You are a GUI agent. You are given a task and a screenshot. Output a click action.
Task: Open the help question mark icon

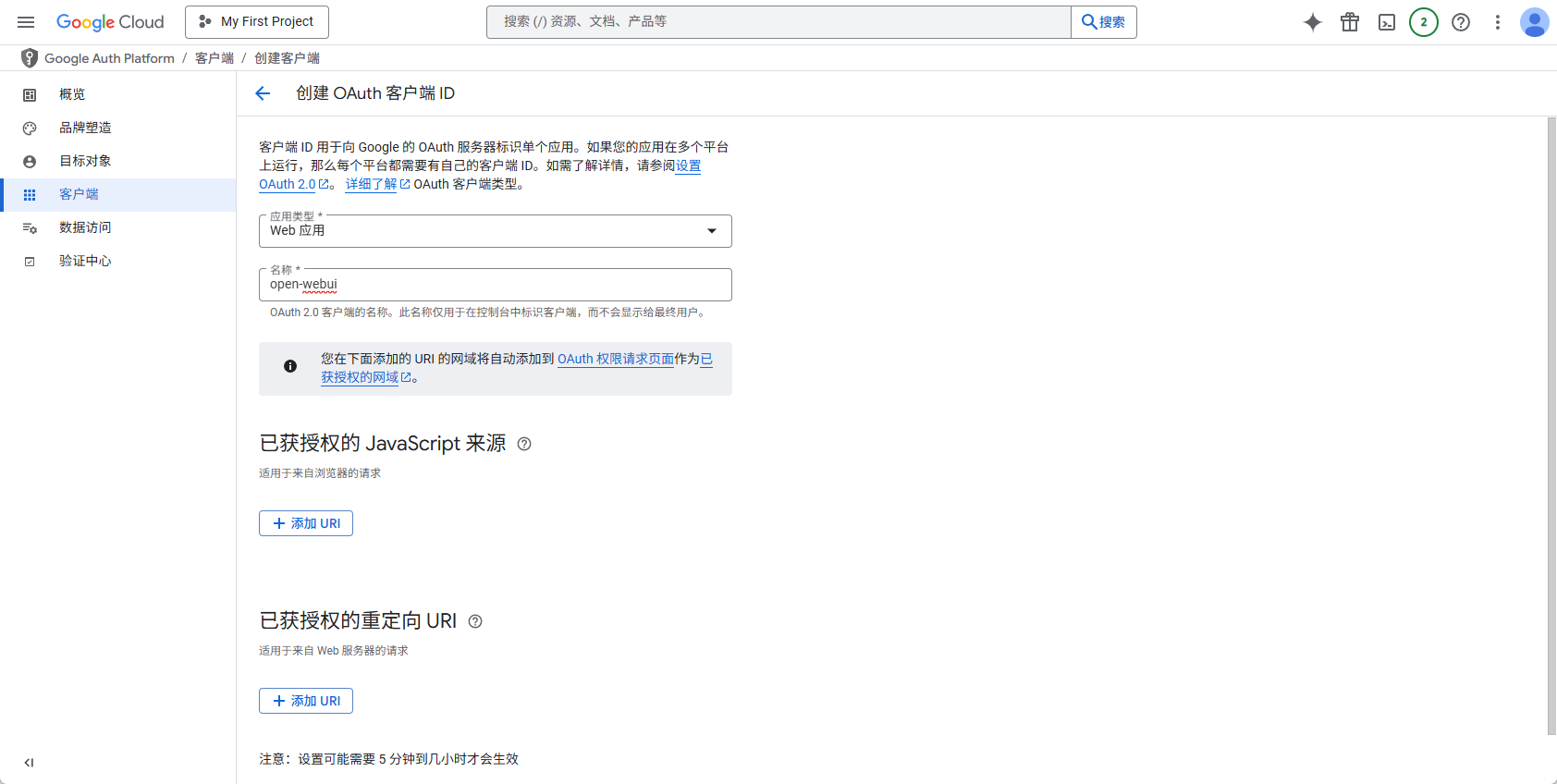point(1461,22)
